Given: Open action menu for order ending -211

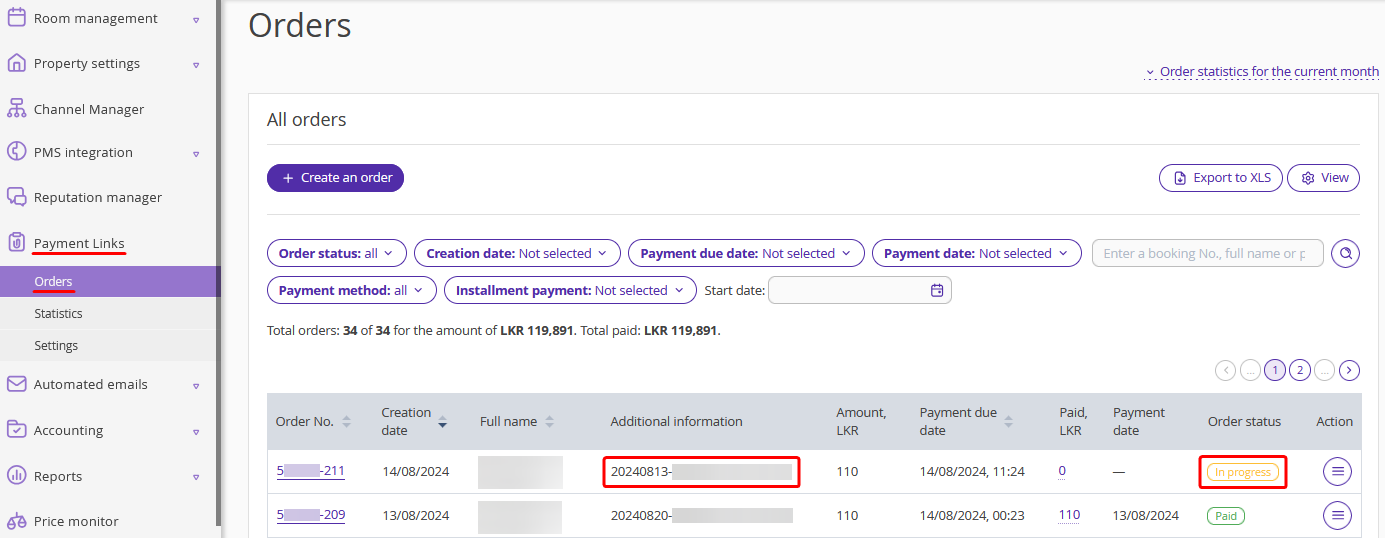Looking at the screenshot, I should (x=1337, y=472).
